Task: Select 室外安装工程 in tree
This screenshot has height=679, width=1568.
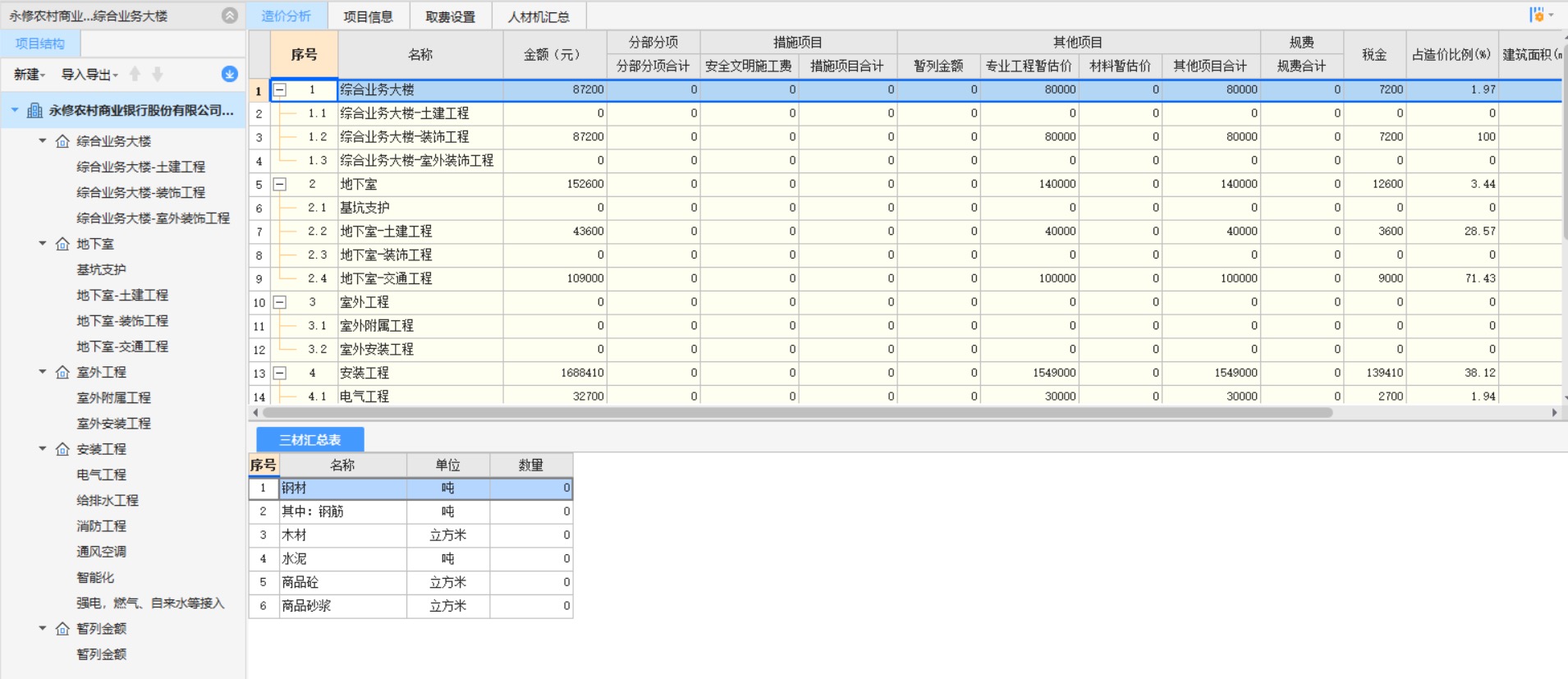Action: pyautogui.click(x=114, y=423)
